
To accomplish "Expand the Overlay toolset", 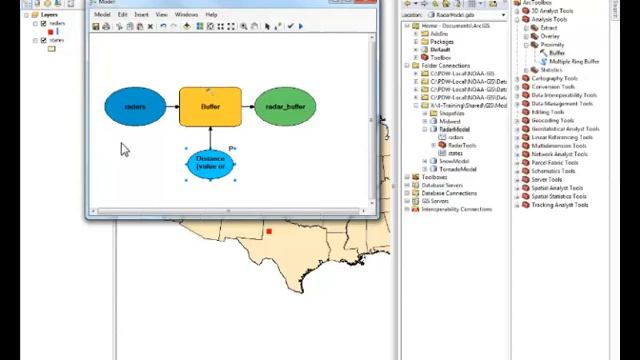I will pos(526,36).
